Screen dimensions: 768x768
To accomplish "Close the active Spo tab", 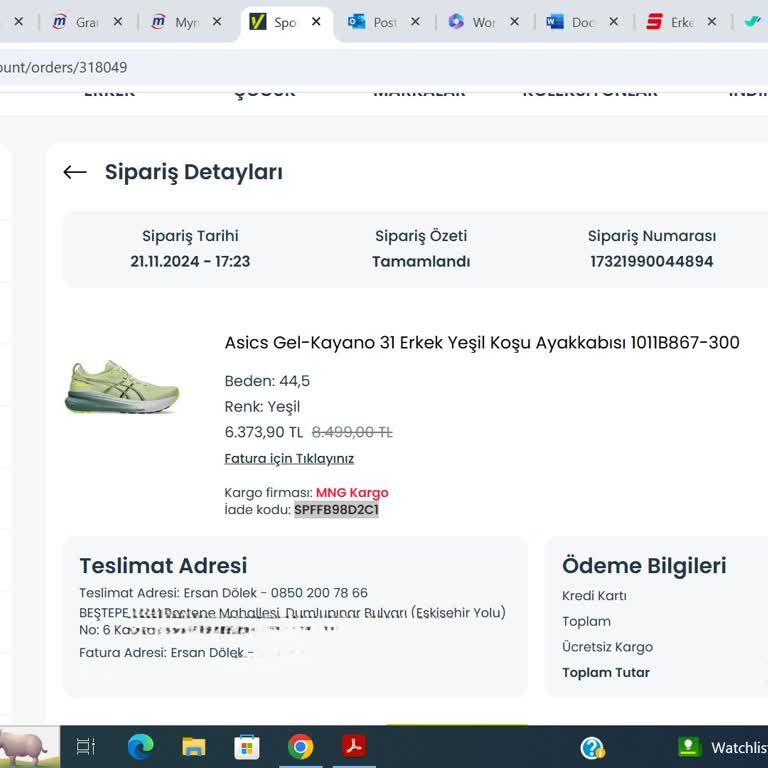I will pyautogui.click(x=316, y=22).
